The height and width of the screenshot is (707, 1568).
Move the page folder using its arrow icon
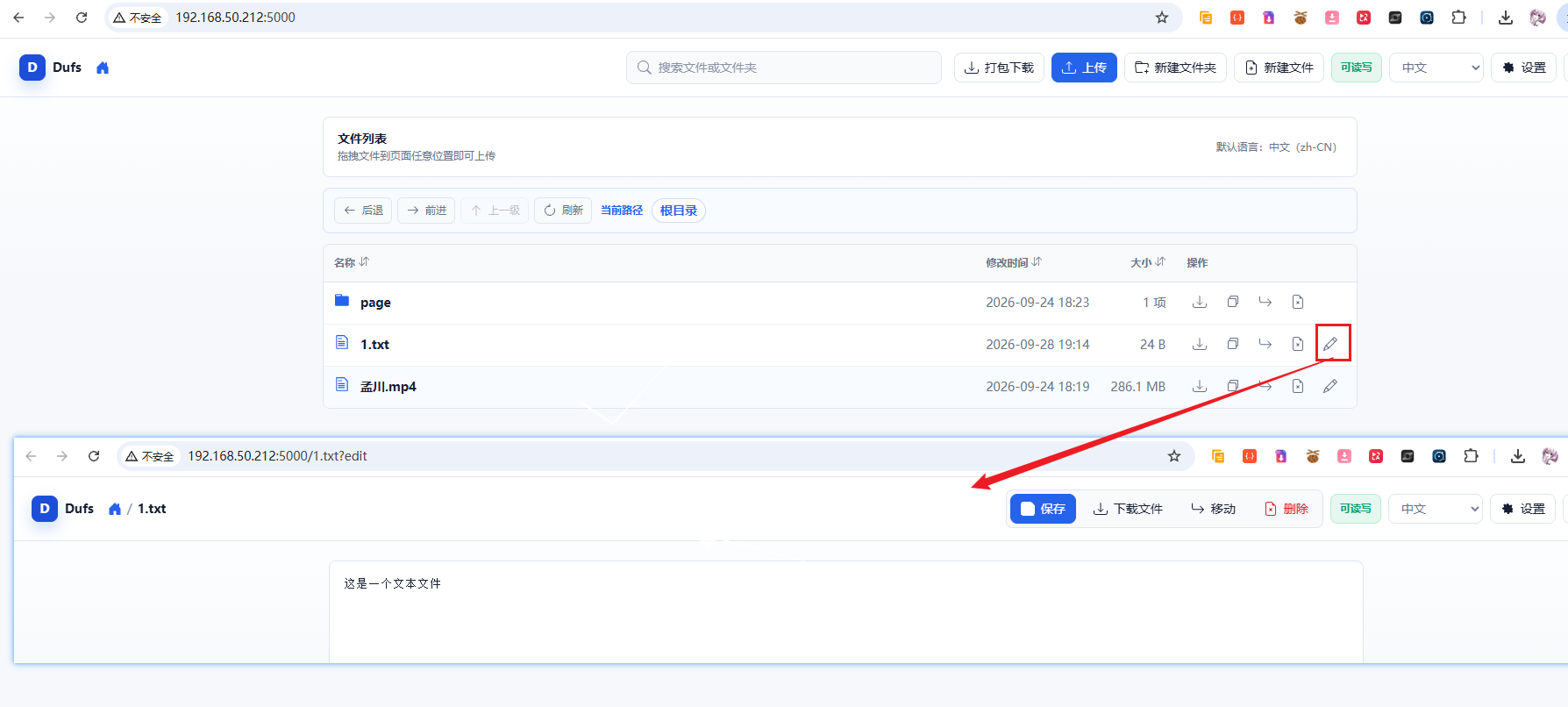click(1265, 302)
